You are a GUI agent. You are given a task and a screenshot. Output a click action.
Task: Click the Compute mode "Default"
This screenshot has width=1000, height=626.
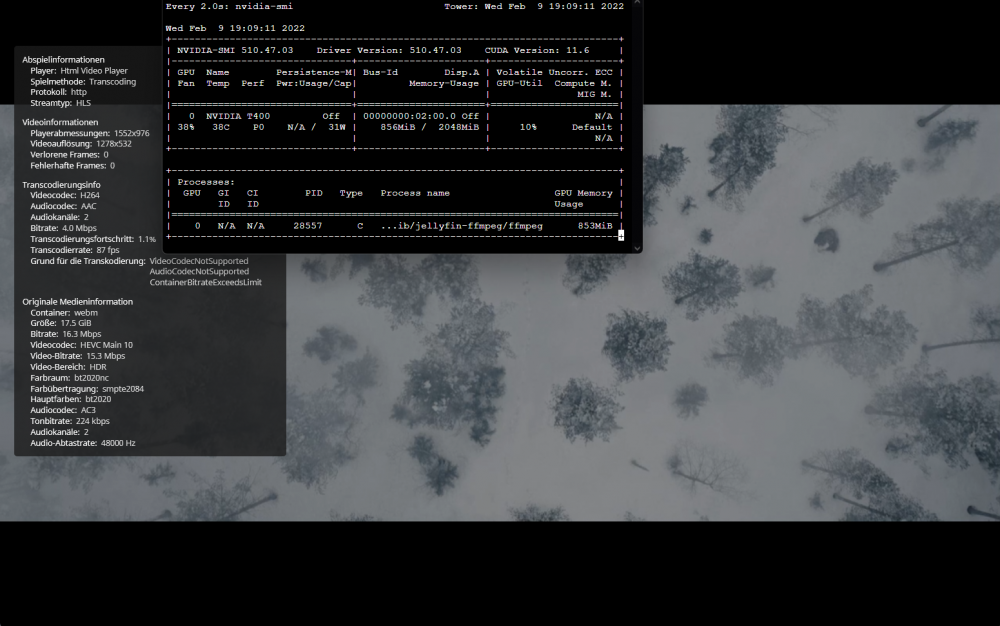pyautogui.click(x=592, y=127)
